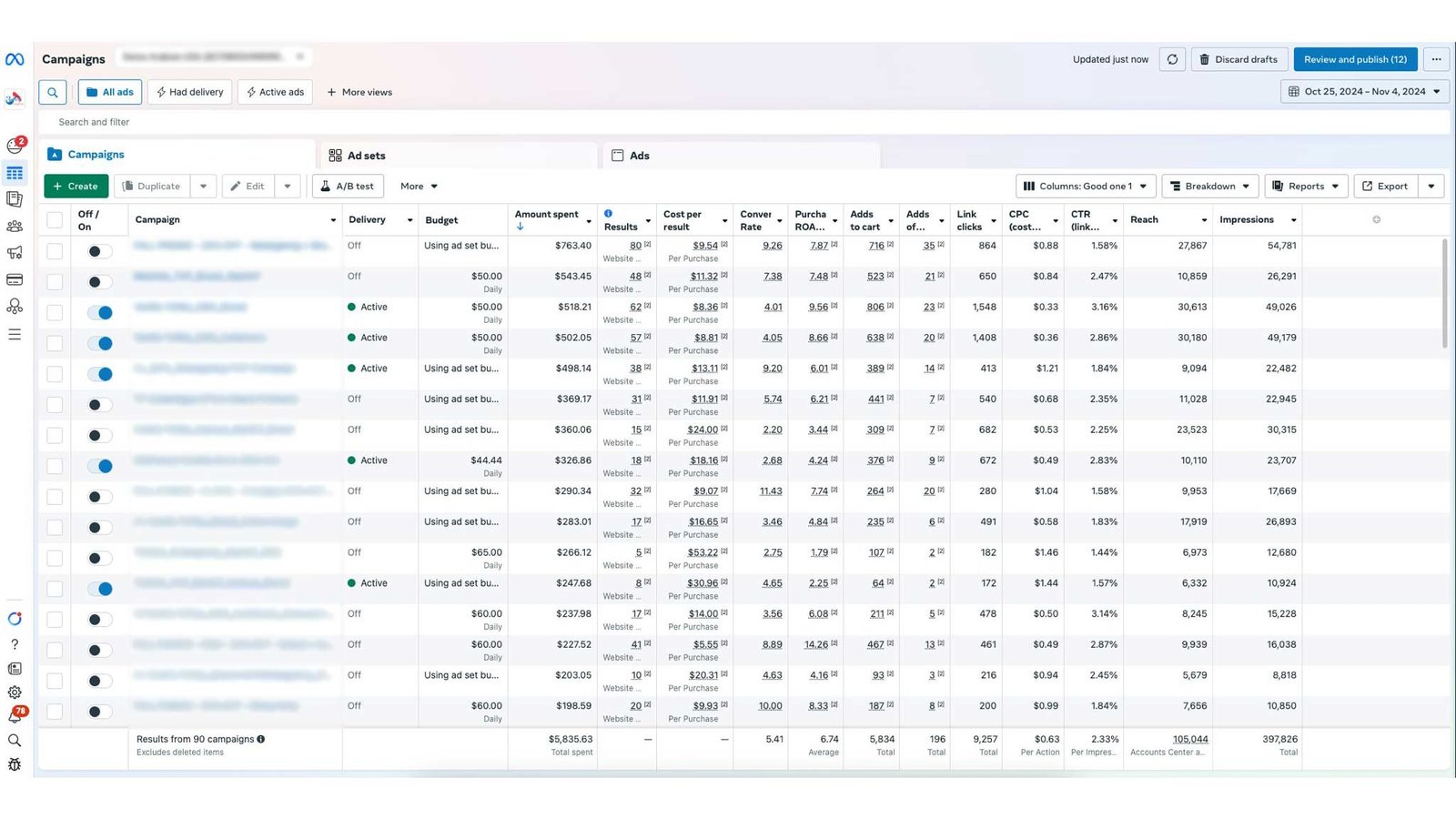Image resolution: width=1456 pixels, height=819 pixels.
Task: Toggle off the first Active campaign switch
Action: [100, 312]
